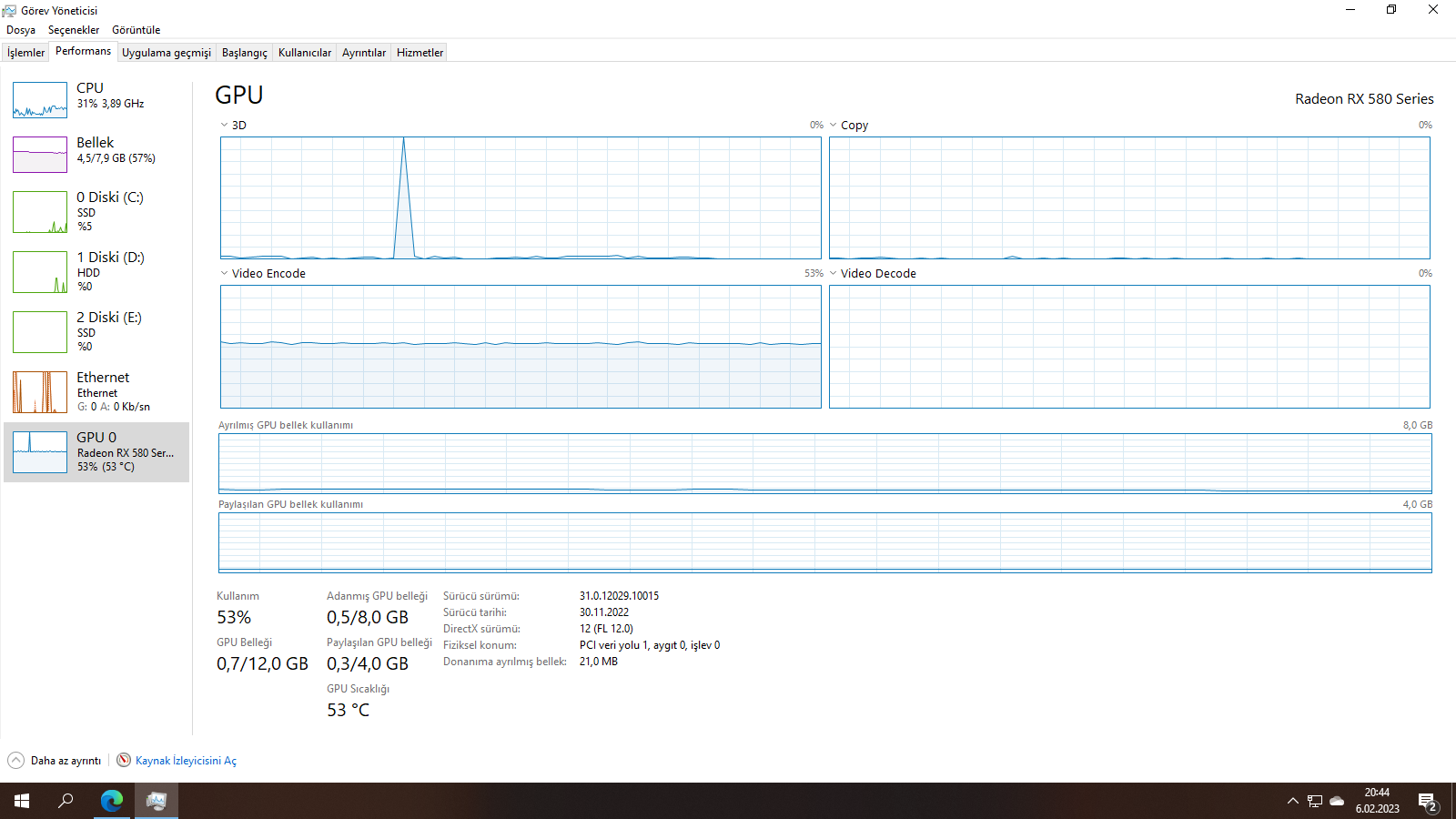Select the 2 Diski (E:) SSD entry

(96, 331)
